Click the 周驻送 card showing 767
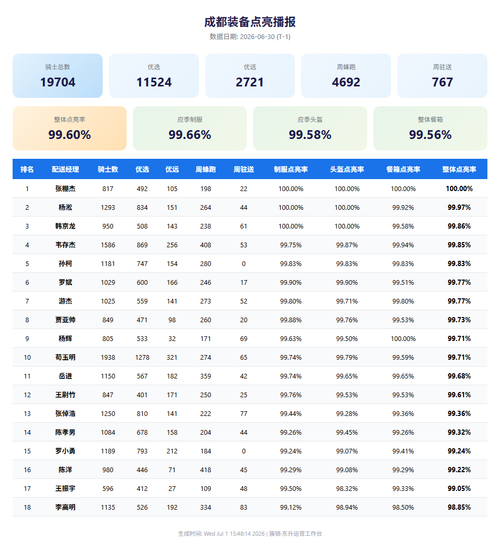Image resolution: width=500 pixels, height=556 pixels. (442, 76)
